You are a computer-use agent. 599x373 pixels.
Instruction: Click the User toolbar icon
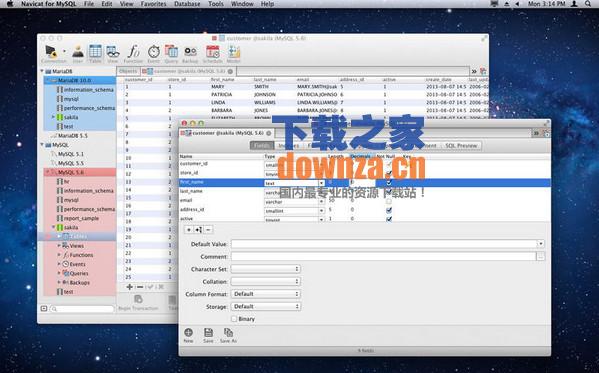[x=78, y=54]
